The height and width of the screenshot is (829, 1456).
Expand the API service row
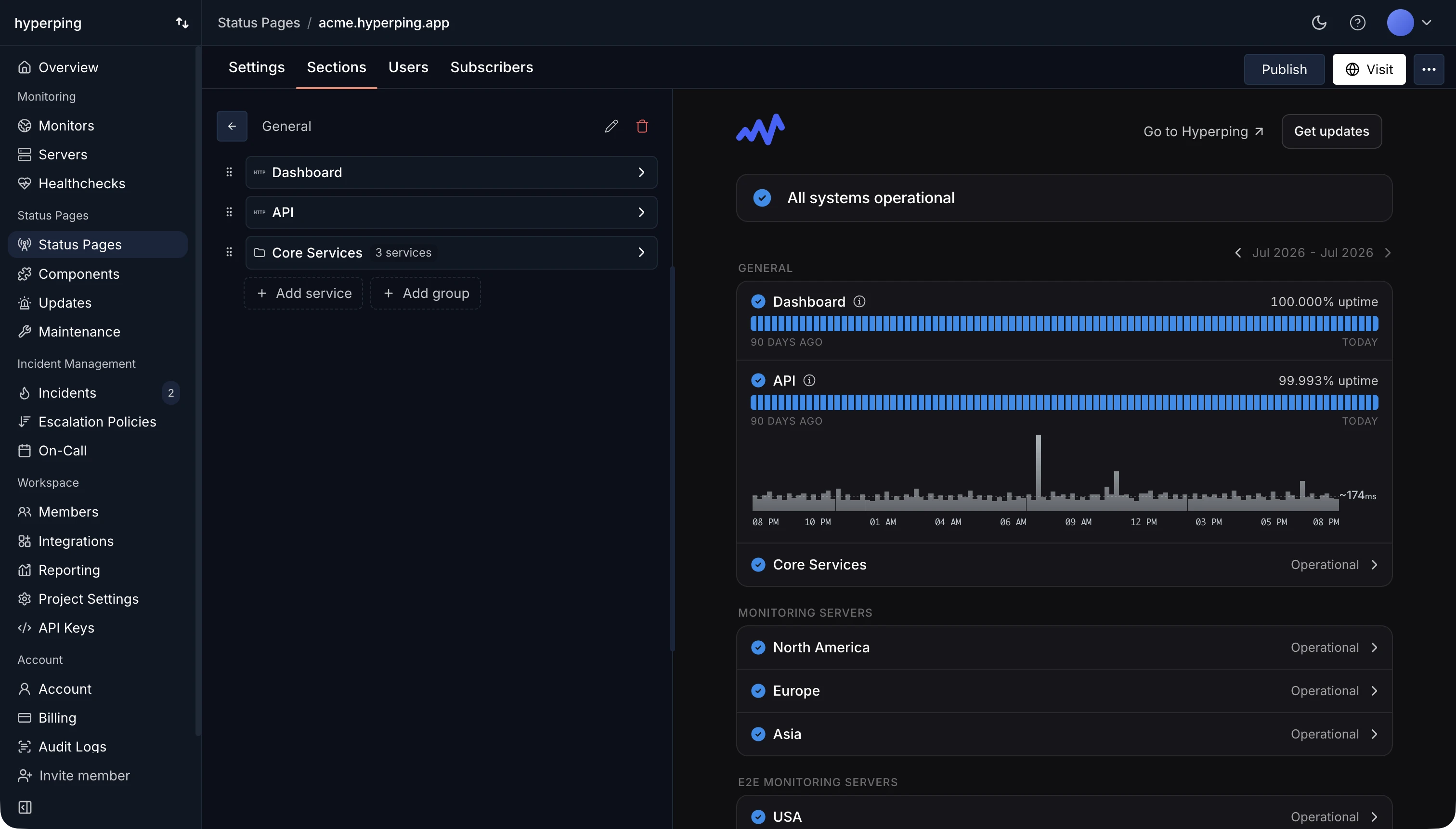tap(451, 212)
